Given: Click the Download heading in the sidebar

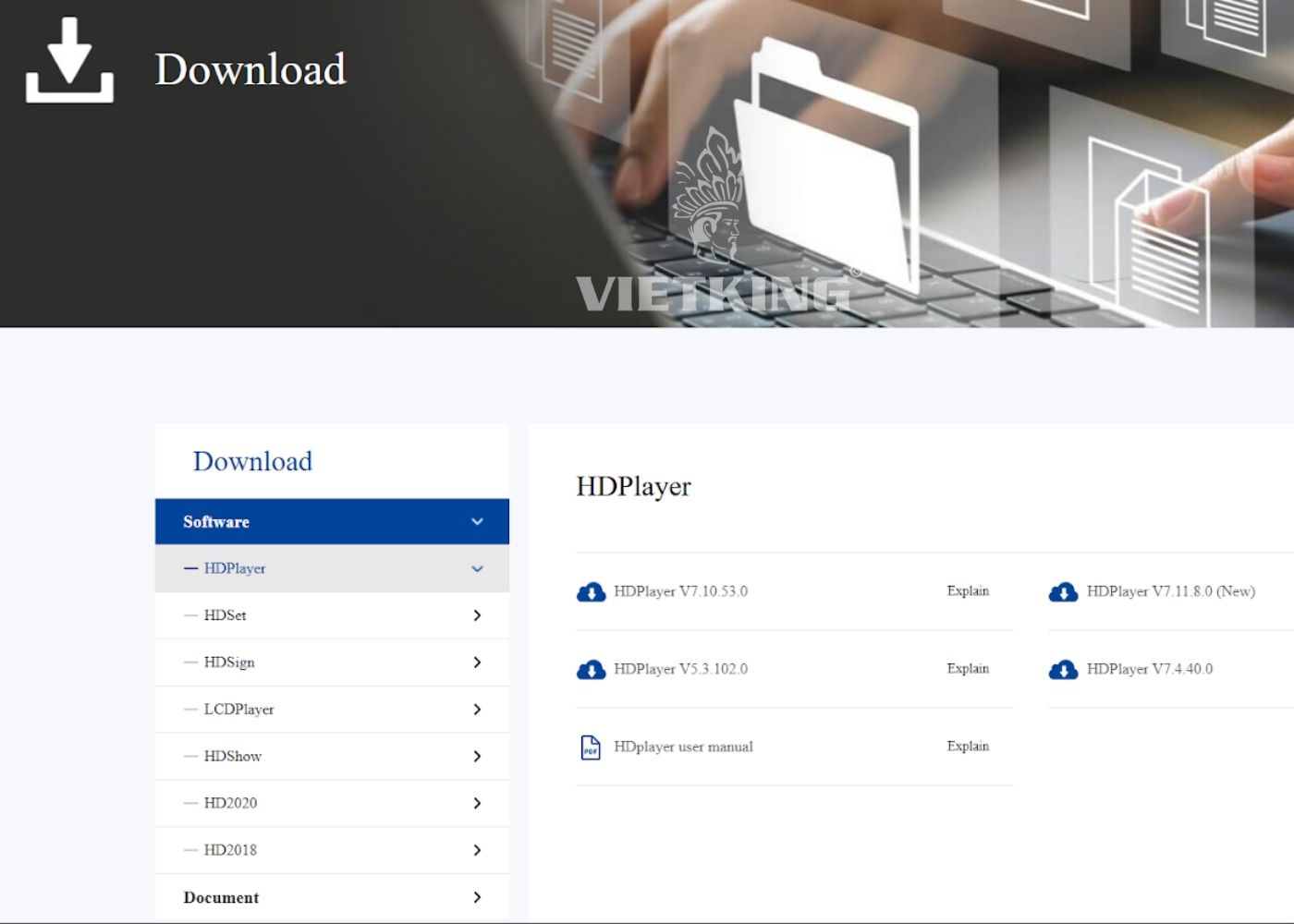Looking at the screenshot, I should coord(253,461).
